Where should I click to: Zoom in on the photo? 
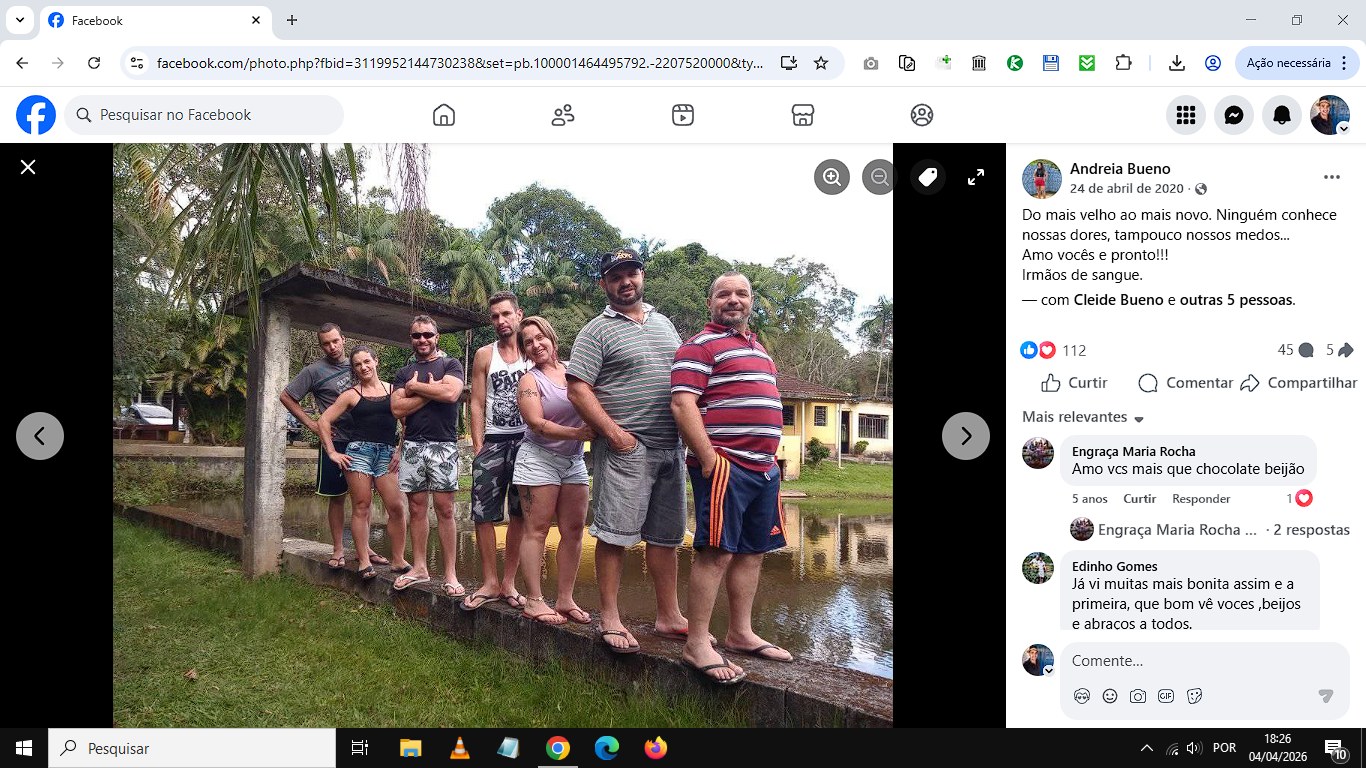[831, 177]
